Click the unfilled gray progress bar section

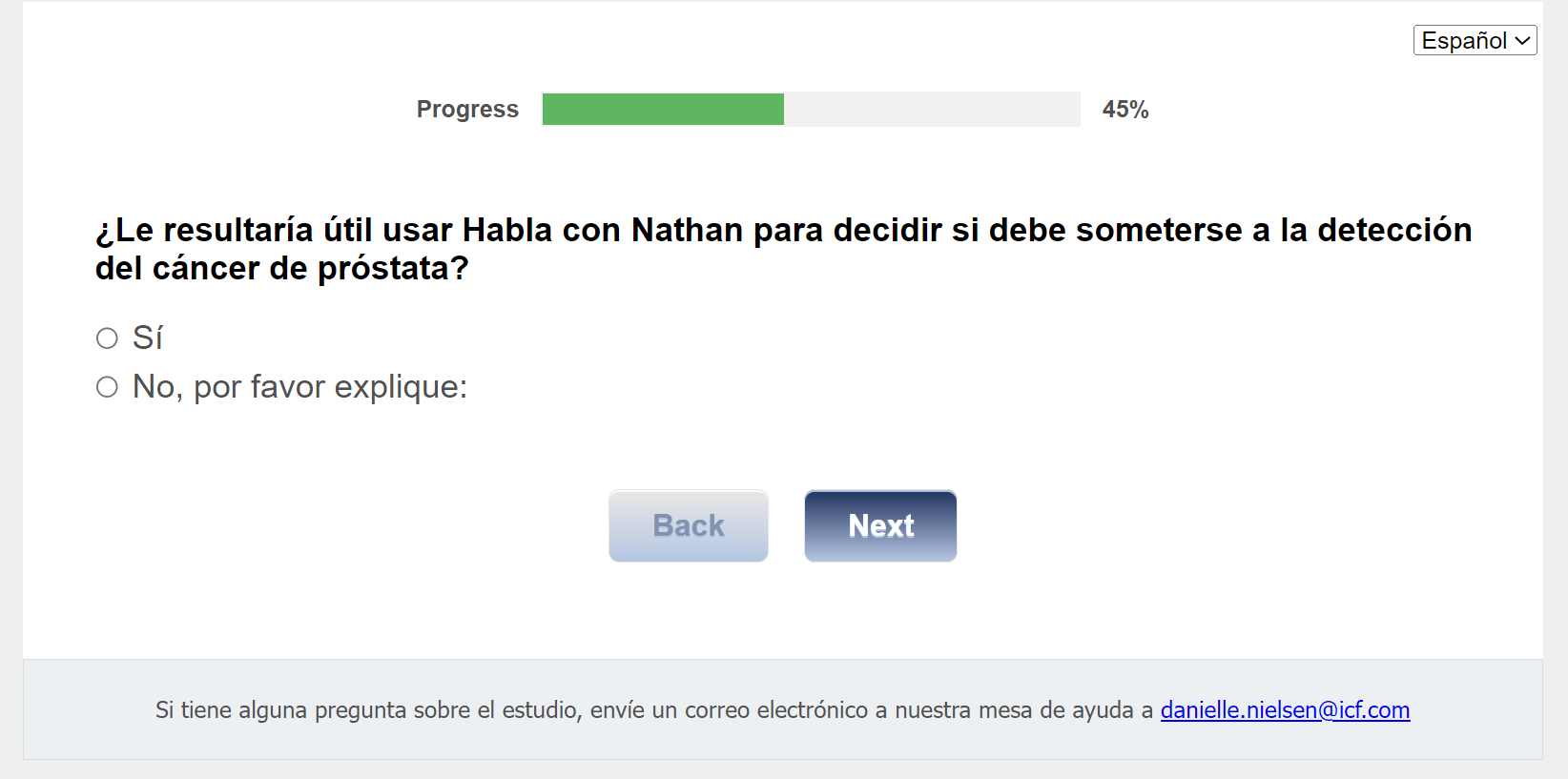point(931,110)
